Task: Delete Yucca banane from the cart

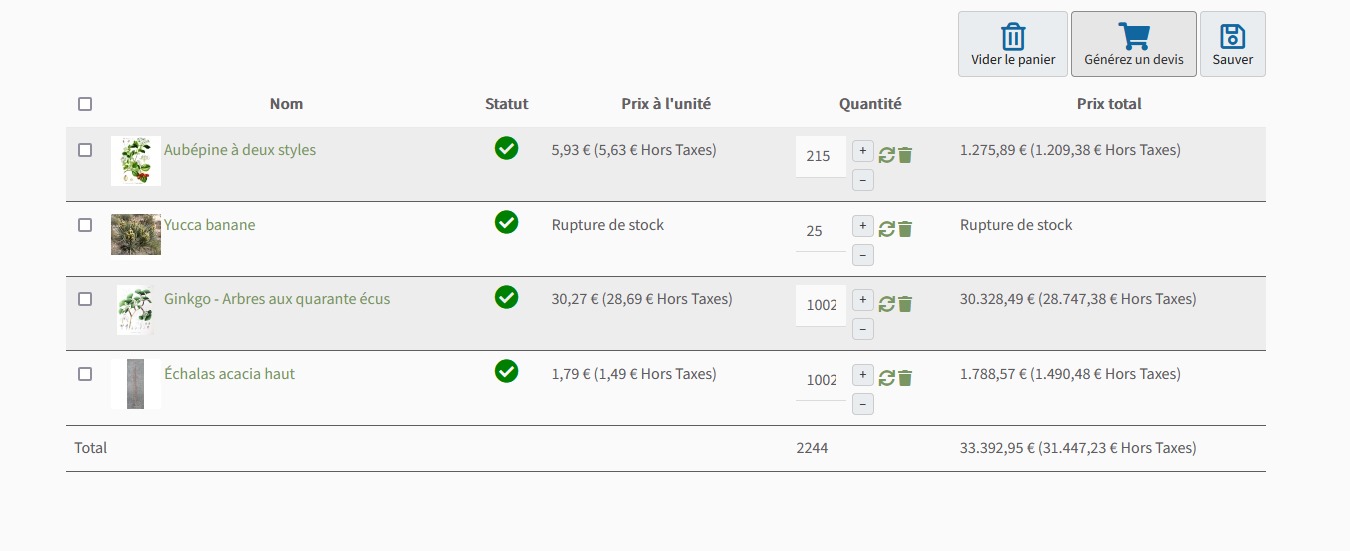Action: 905,229
